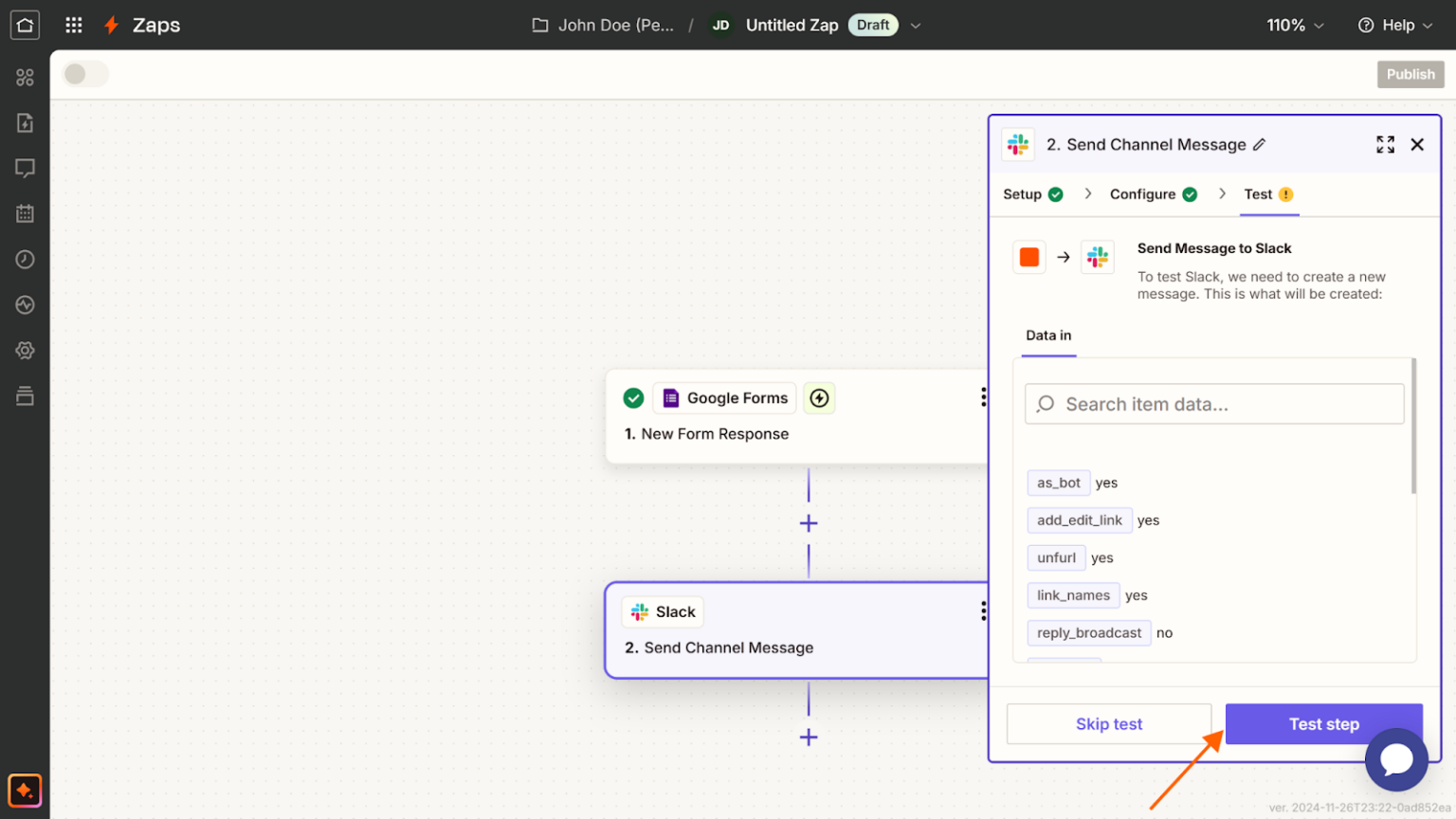
Task: Click the Test step button
Action: (1323, 723)
